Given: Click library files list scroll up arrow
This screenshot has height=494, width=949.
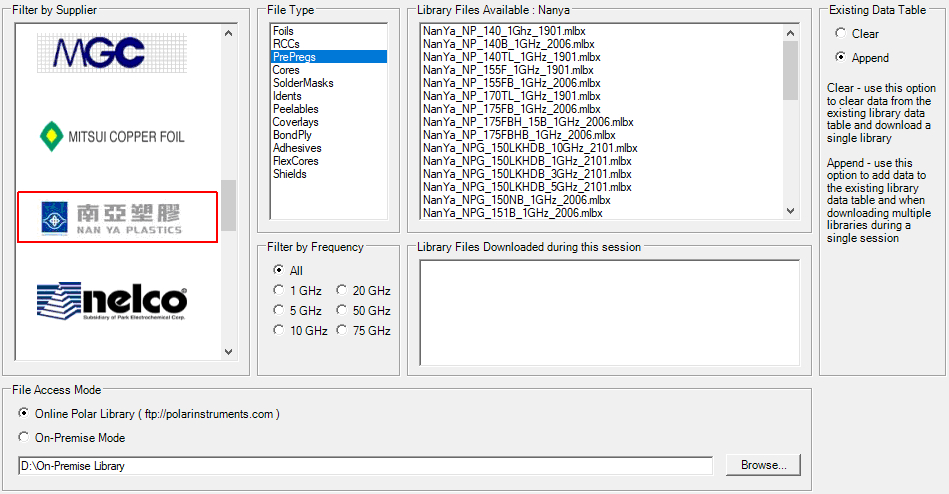Looking at the screenshot, I should (x=790, y=33).
